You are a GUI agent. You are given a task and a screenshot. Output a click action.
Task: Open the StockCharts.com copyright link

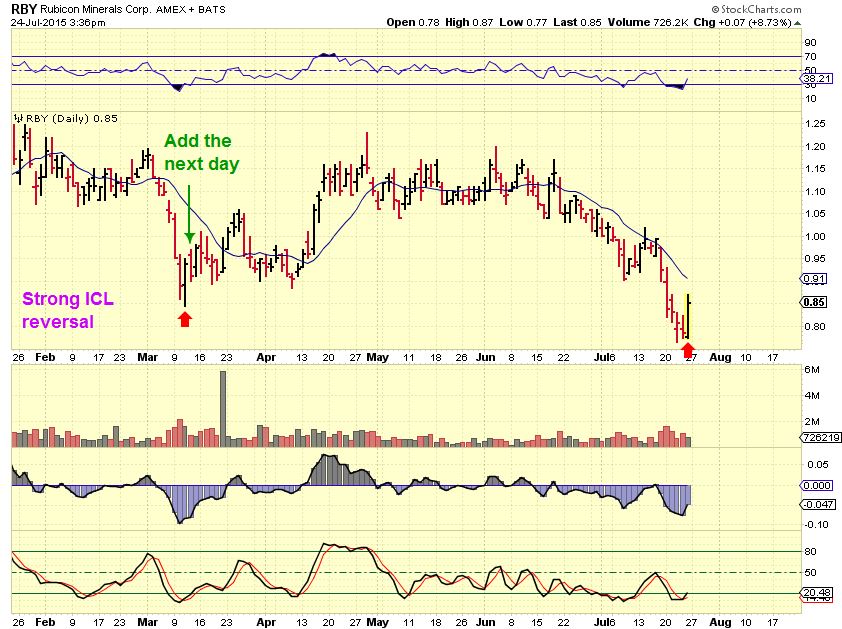tap(756, 9)
